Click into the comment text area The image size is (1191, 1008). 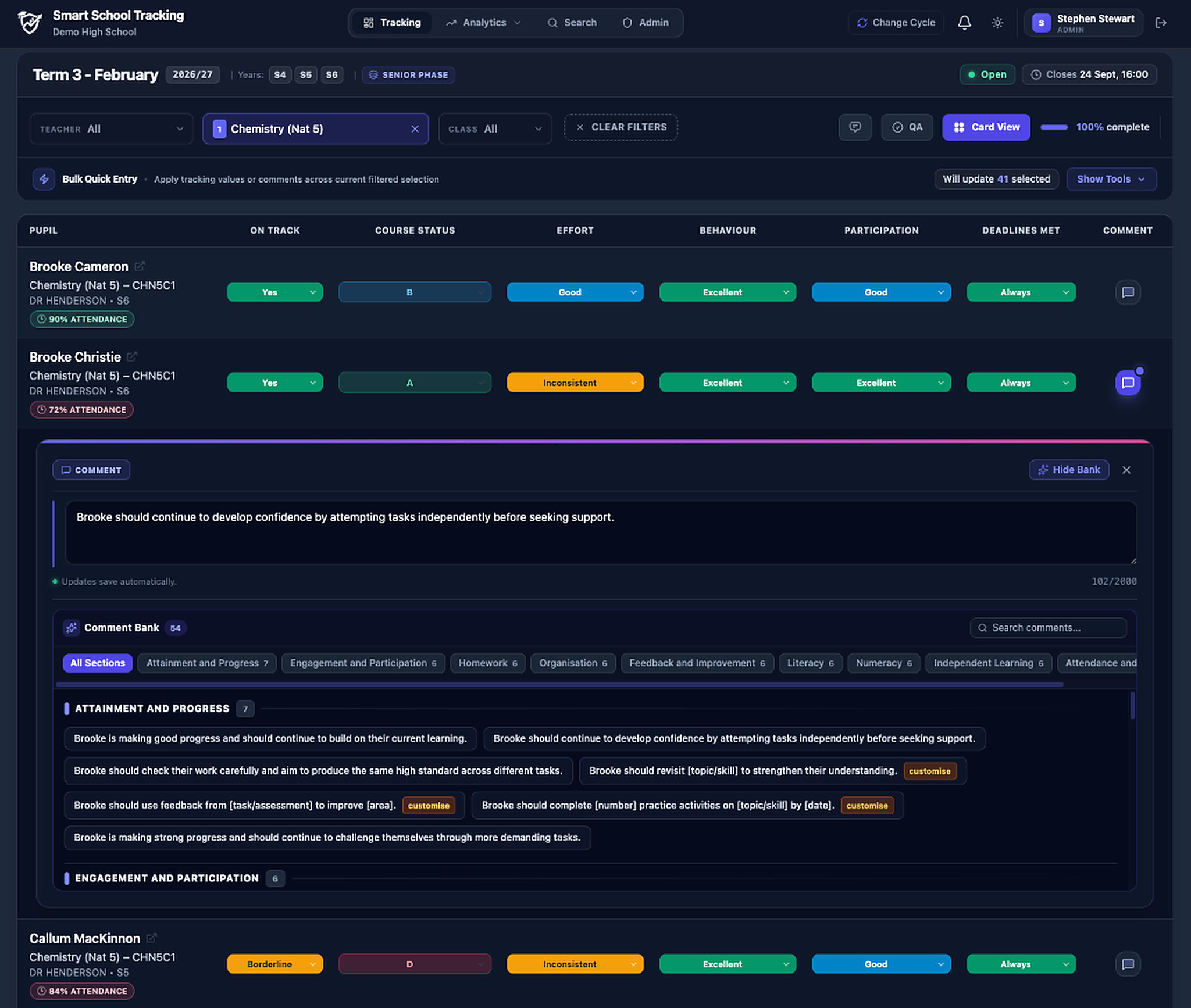pyautogui.click(x=601, y=532)
